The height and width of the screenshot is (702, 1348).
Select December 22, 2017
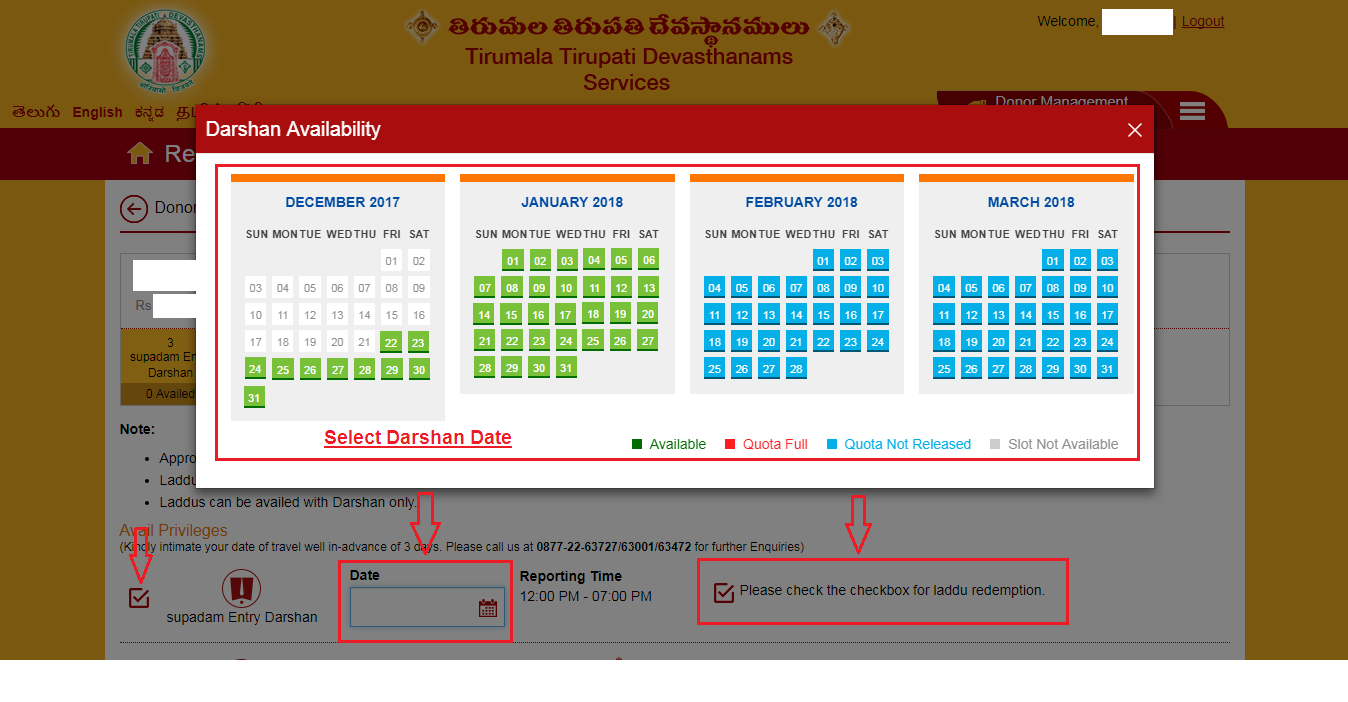pyautogui.click(x=391, y=343)
